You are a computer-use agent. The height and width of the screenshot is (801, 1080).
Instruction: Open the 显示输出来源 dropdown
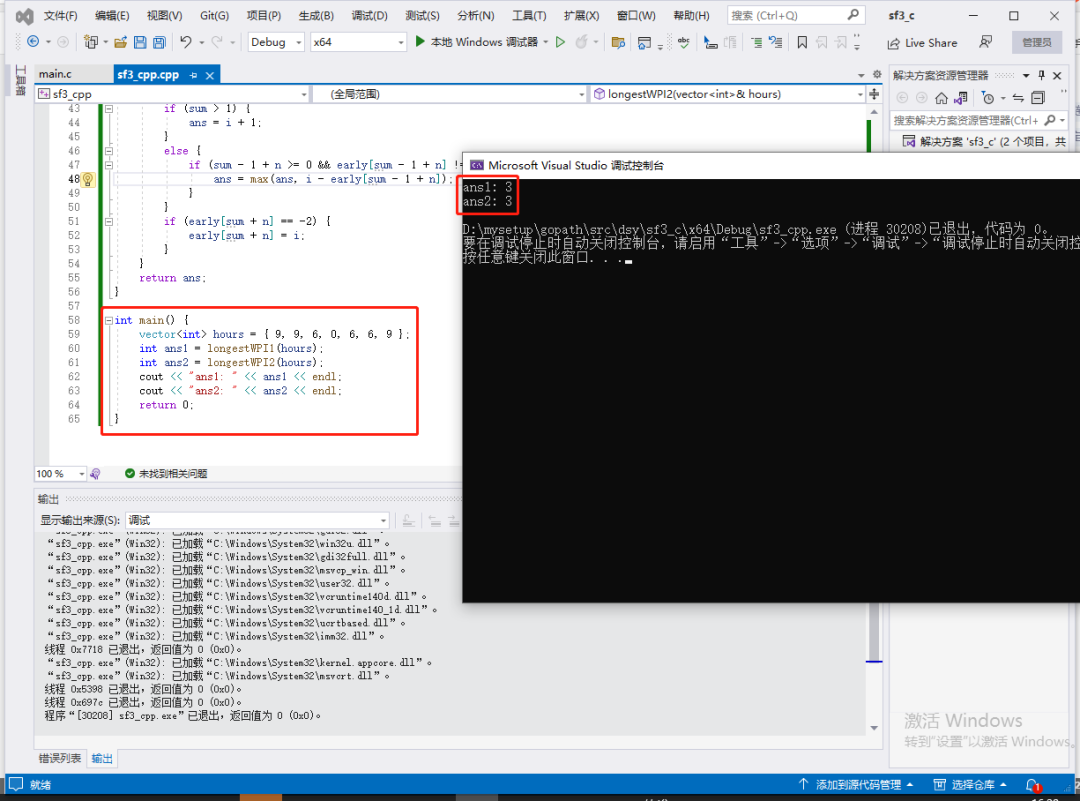[x=258, y=520]
